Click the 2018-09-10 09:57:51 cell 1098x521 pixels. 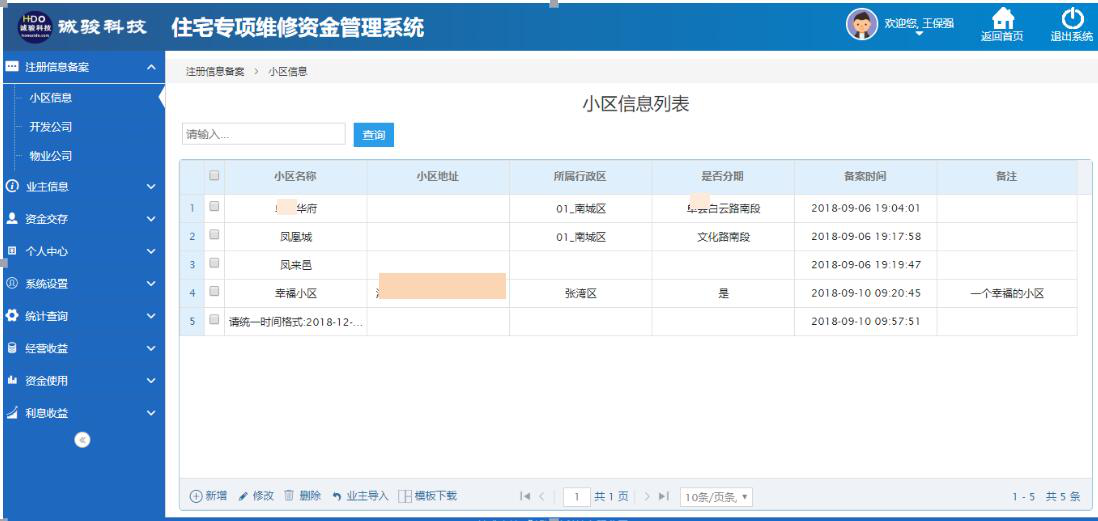[866, 321]
